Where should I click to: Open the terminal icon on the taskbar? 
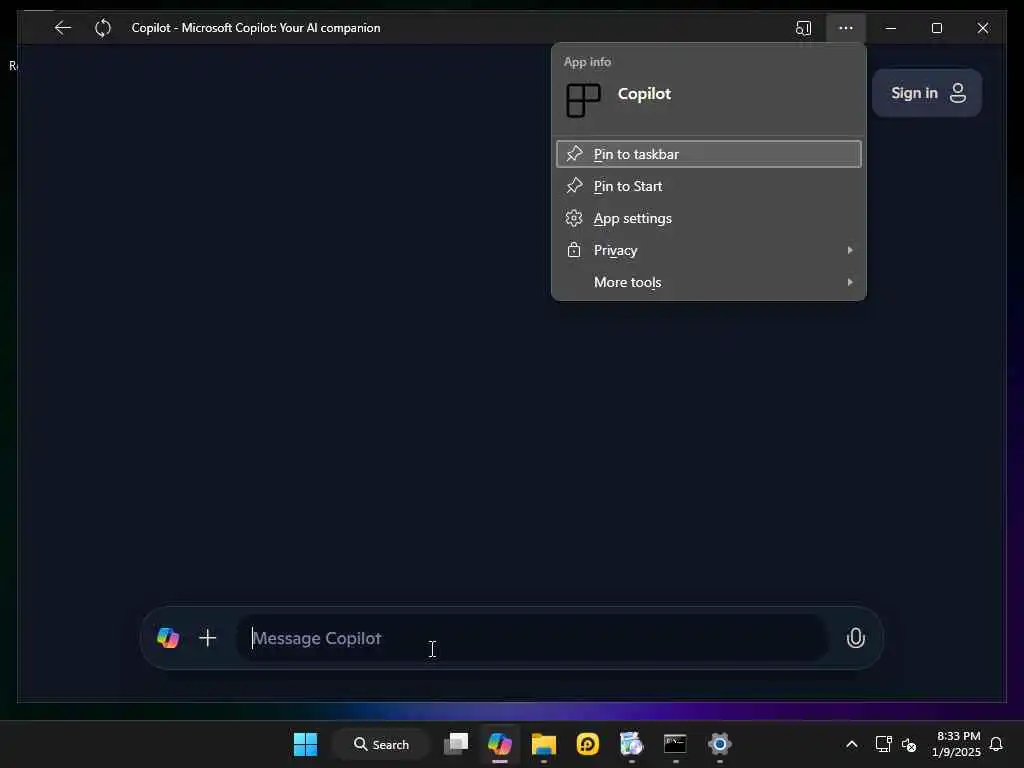tap(675, 744)
